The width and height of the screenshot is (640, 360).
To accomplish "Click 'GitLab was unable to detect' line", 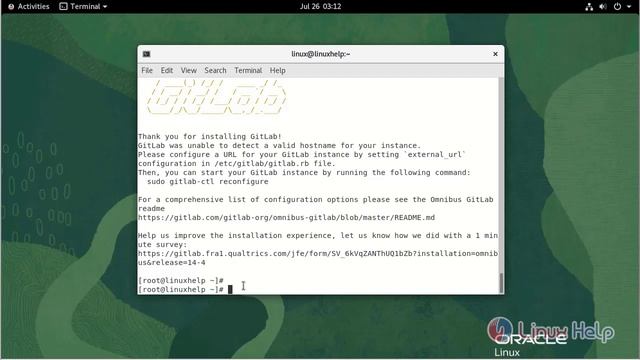I will [x=279, y=146].
